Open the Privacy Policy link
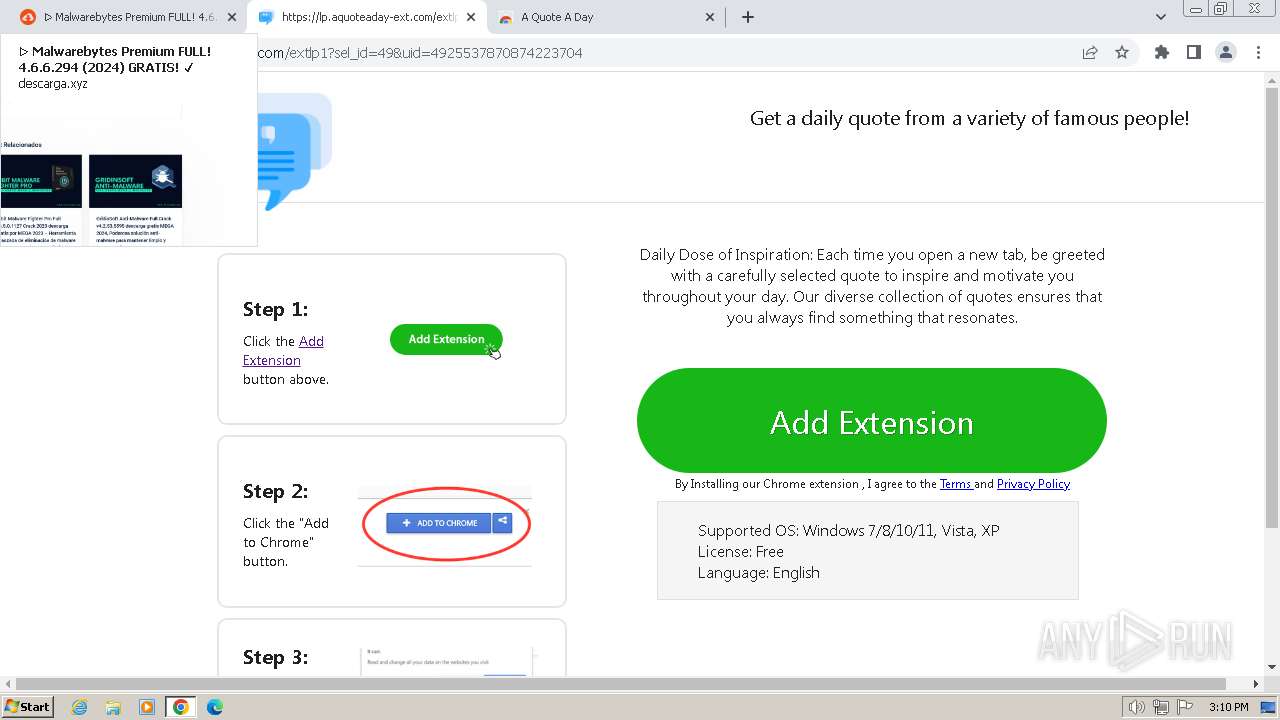 [x=1033, y=484]
